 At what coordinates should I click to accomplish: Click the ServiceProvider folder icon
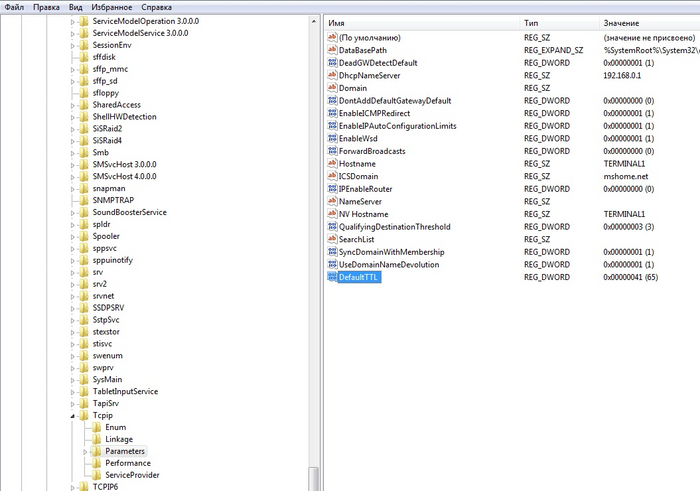coord(96,475)
